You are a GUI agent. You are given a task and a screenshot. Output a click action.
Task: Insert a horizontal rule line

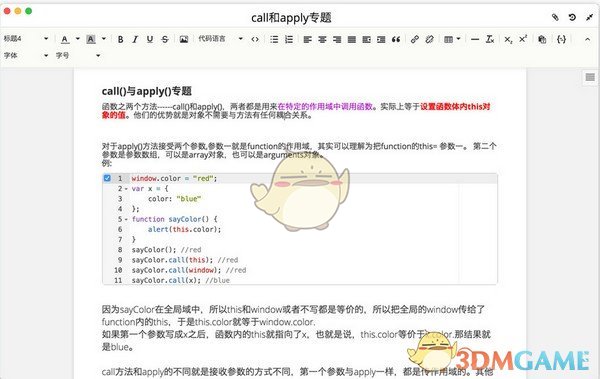(475, 39)
